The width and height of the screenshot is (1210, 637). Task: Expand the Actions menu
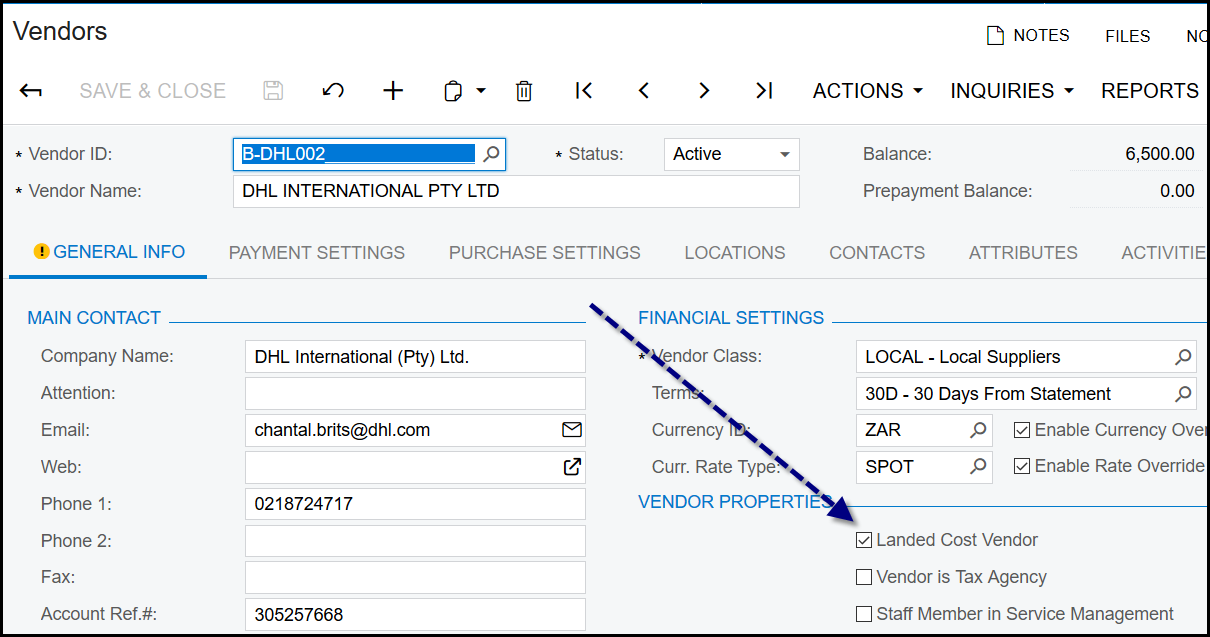tap(867, 91)
